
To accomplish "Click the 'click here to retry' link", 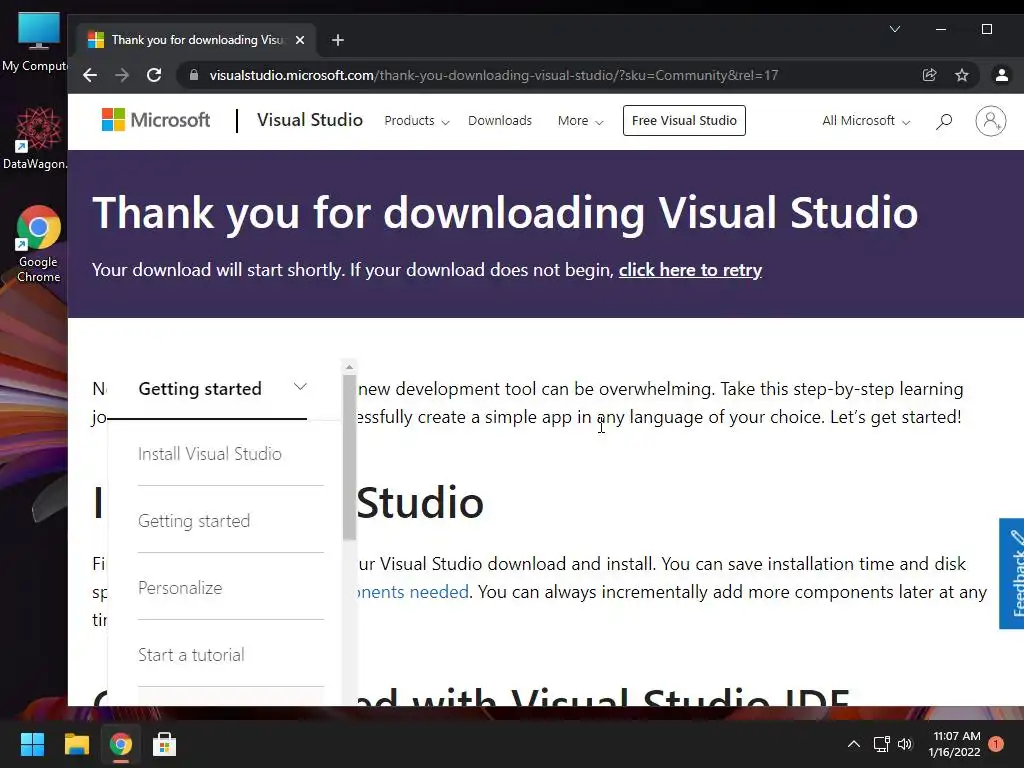I will 690,270.
